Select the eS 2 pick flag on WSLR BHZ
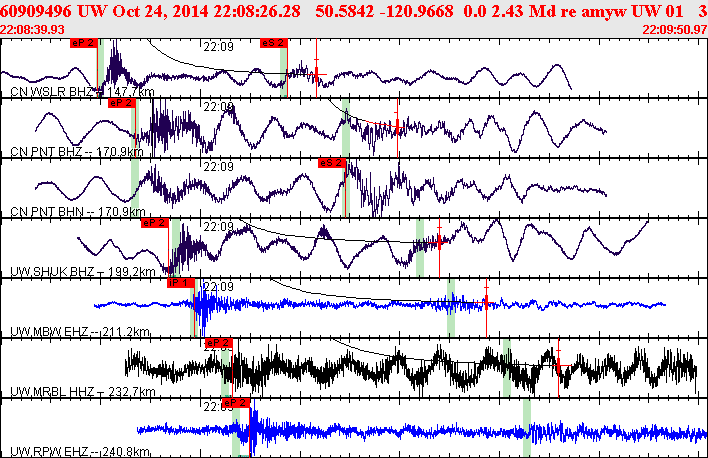Image resolution: width=708 pixels, height=458 pixels. (x=274, y=43)
